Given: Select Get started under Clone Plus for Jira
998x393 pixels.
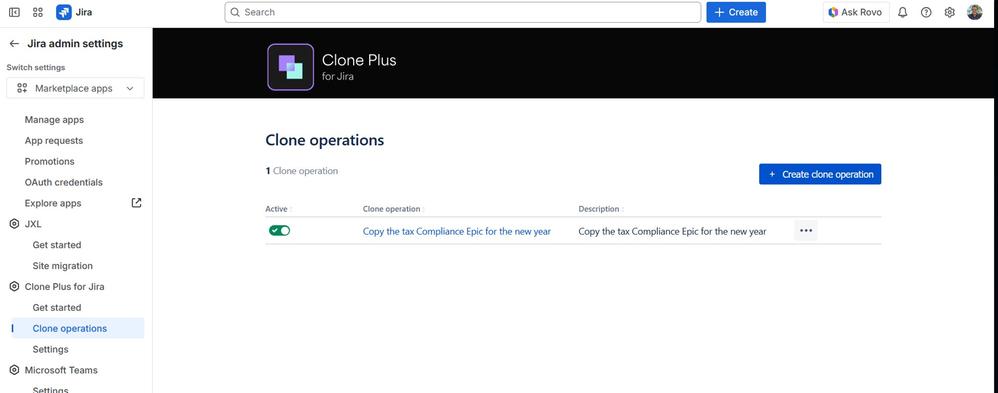Looking at the screenshot, I should tap(57, 308).
